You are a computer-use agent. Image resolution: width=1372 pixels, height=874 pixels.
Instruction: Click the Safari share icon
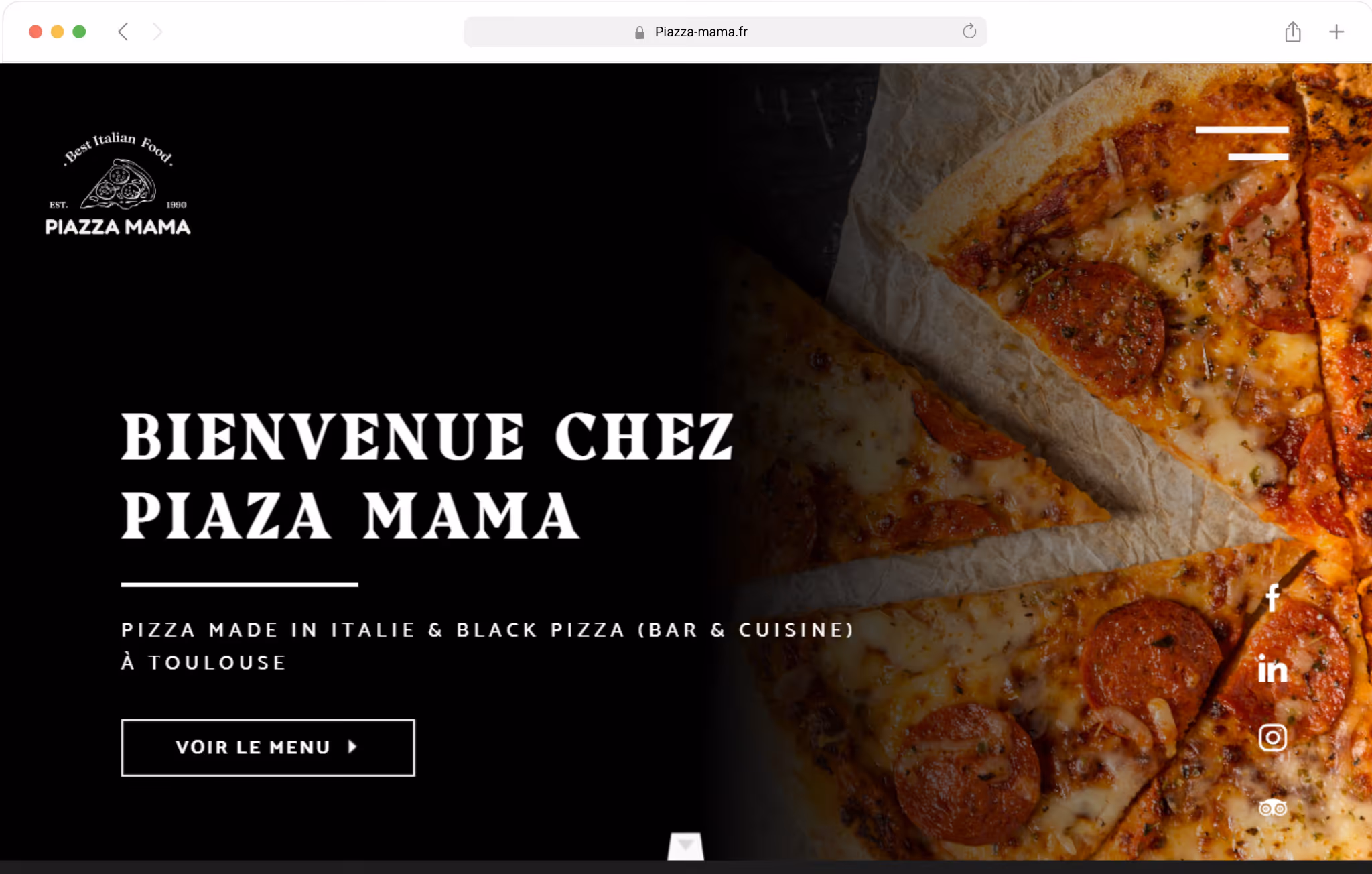pos(1293,32)
